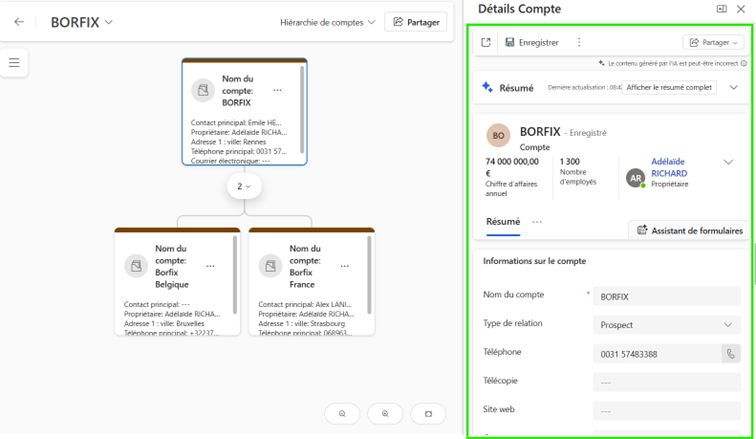The width and height of the screenshot is (756, 439).
Task: Click the Borfix Belgique account icon
Action: pyautogui.click(x=136, y=266)
